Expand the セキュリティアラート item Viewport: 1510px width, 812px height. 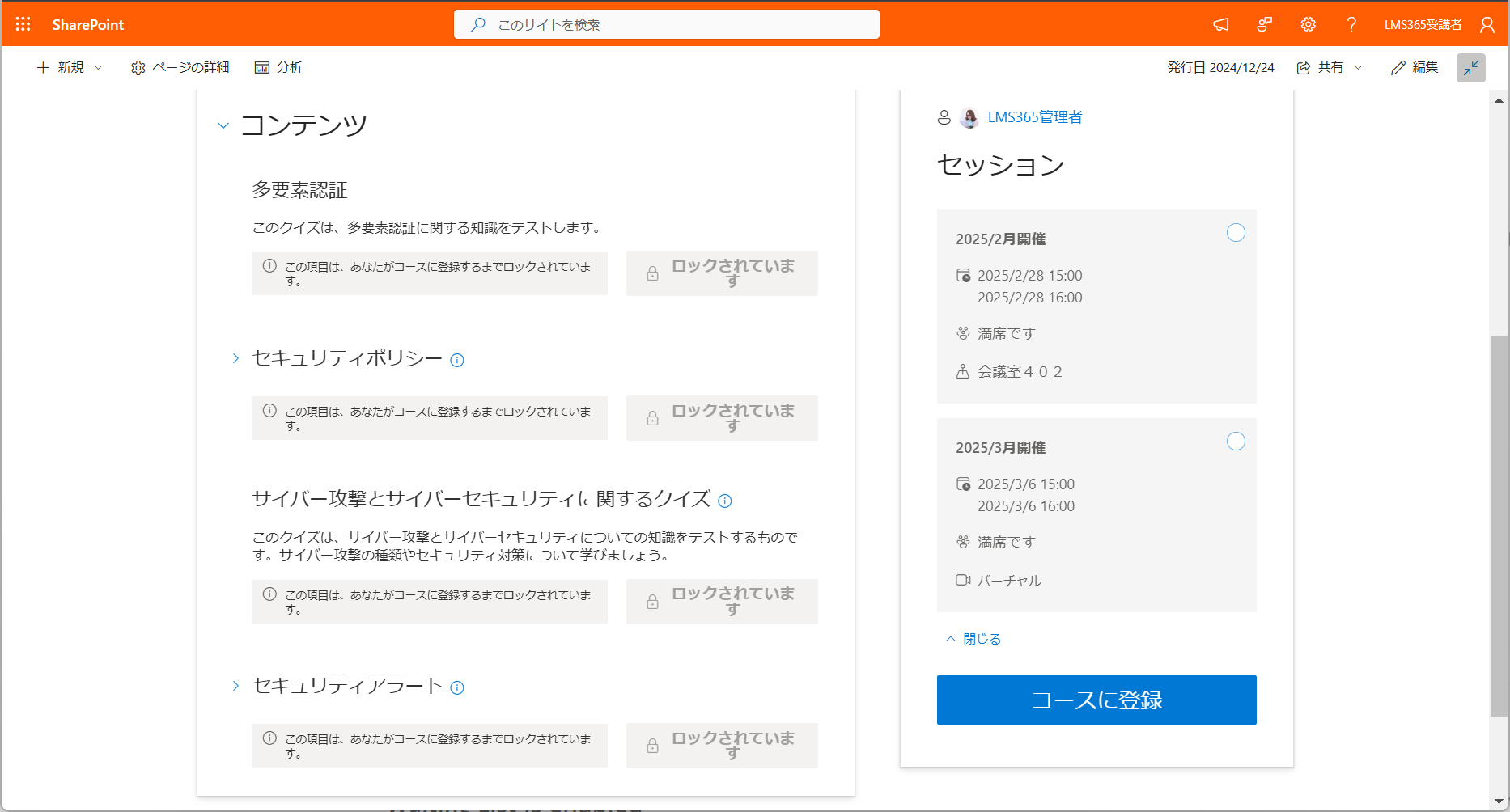coord(235,686)
